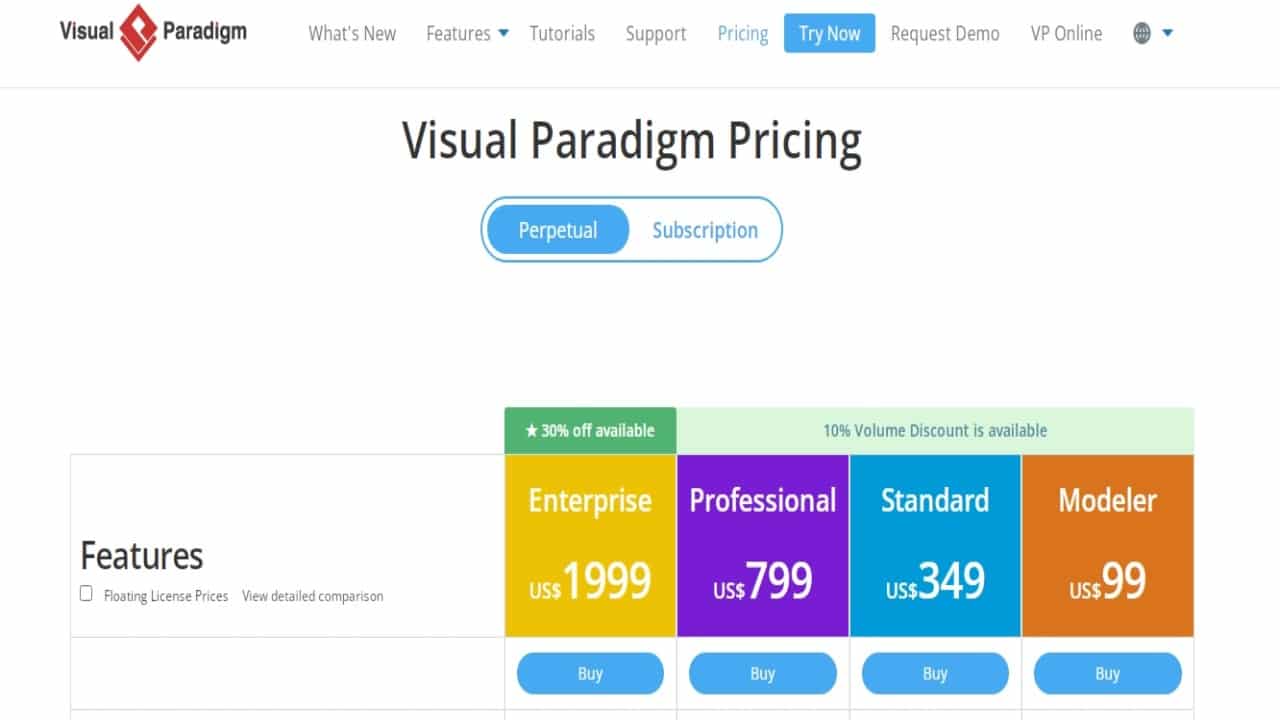Go to the Tutorials page
1280x720 pixels.
coord(562,33)
